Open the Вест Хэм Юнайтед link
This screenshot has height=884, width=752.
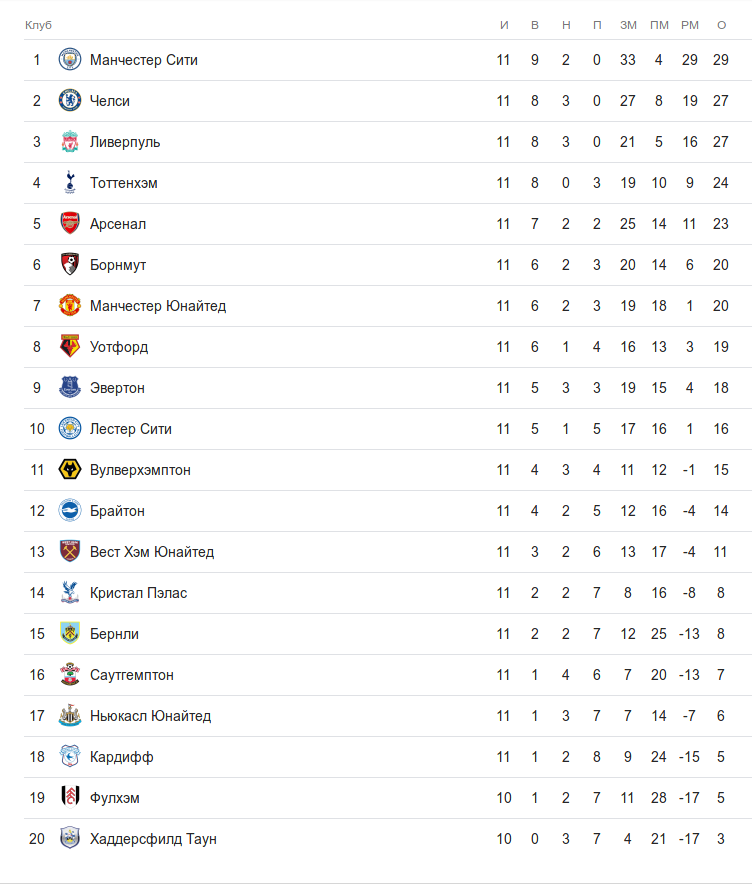click(x=152, y=552)
